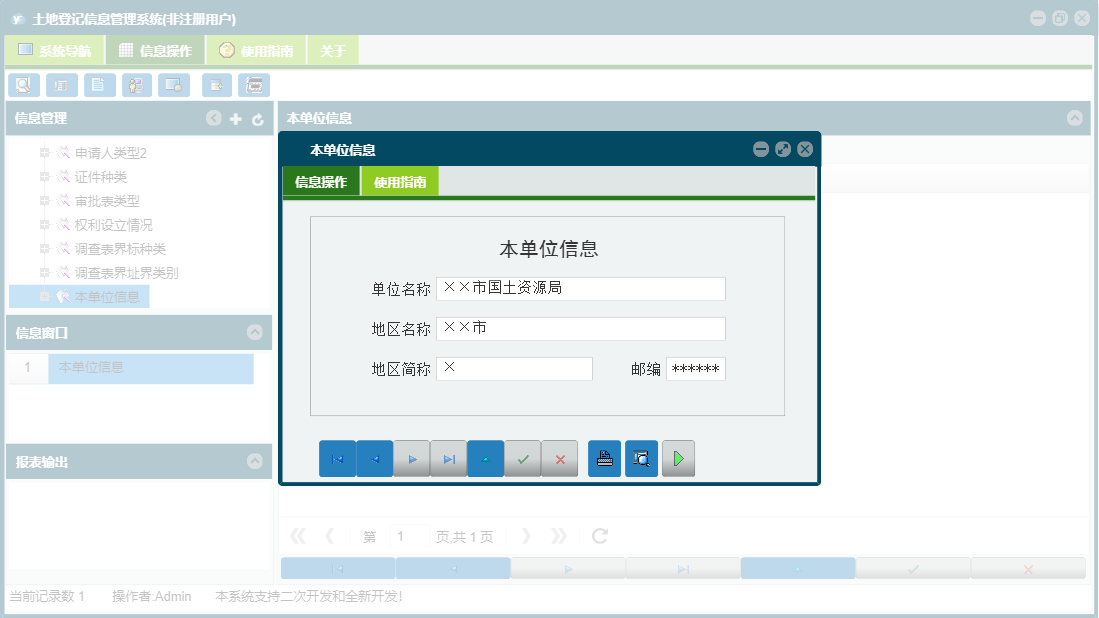Cancel changes with the red X button
This screenshot has height=618, width=1099.
pyautogui.click(x=559, y=459)
